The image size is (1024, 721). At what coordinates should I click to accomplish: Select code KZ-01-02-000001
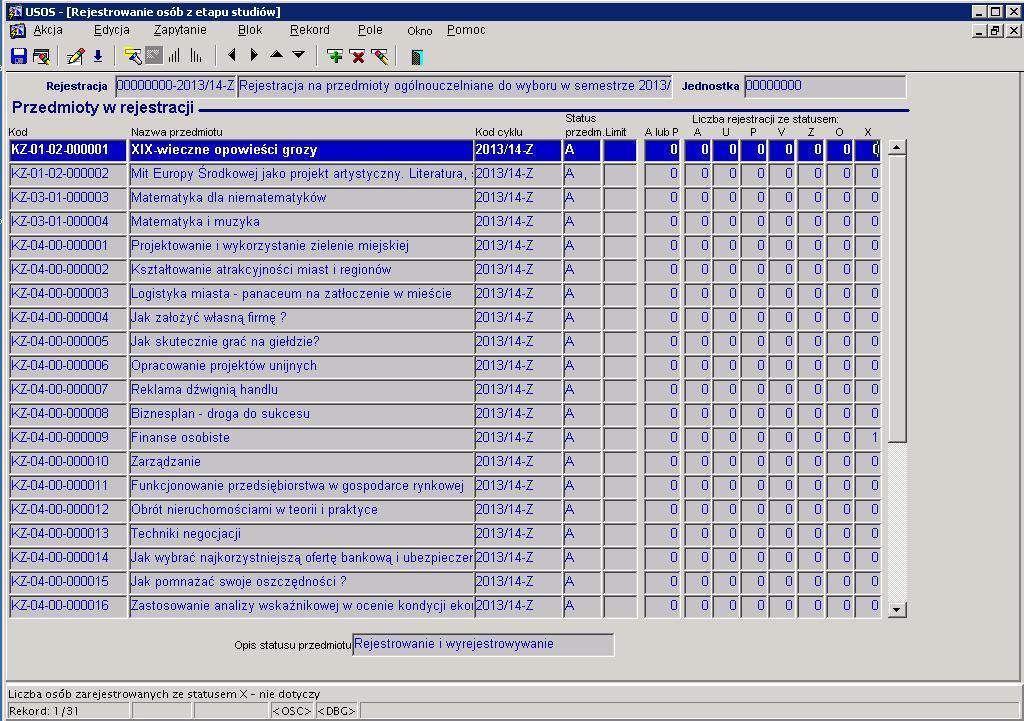point(68,150)
